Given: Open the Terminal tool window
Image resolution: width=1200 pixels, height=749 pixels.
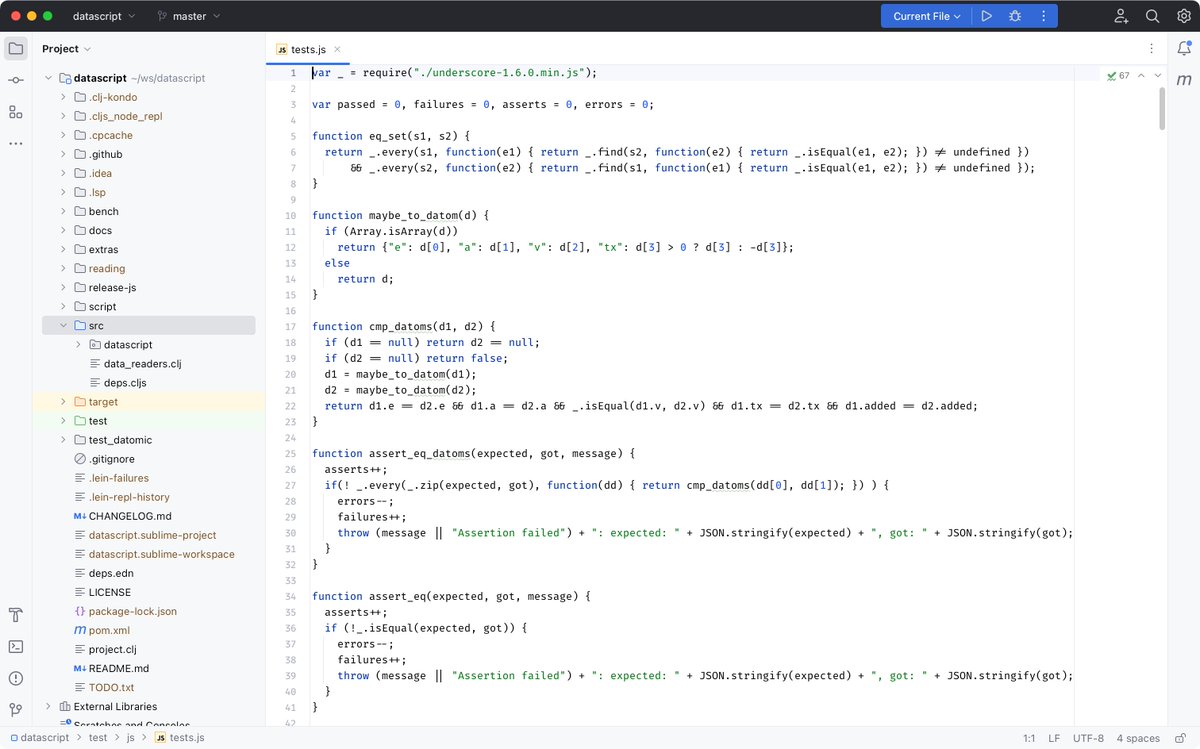Looking at the screenshot, I should pyautogui.click(x=16, y=646).
